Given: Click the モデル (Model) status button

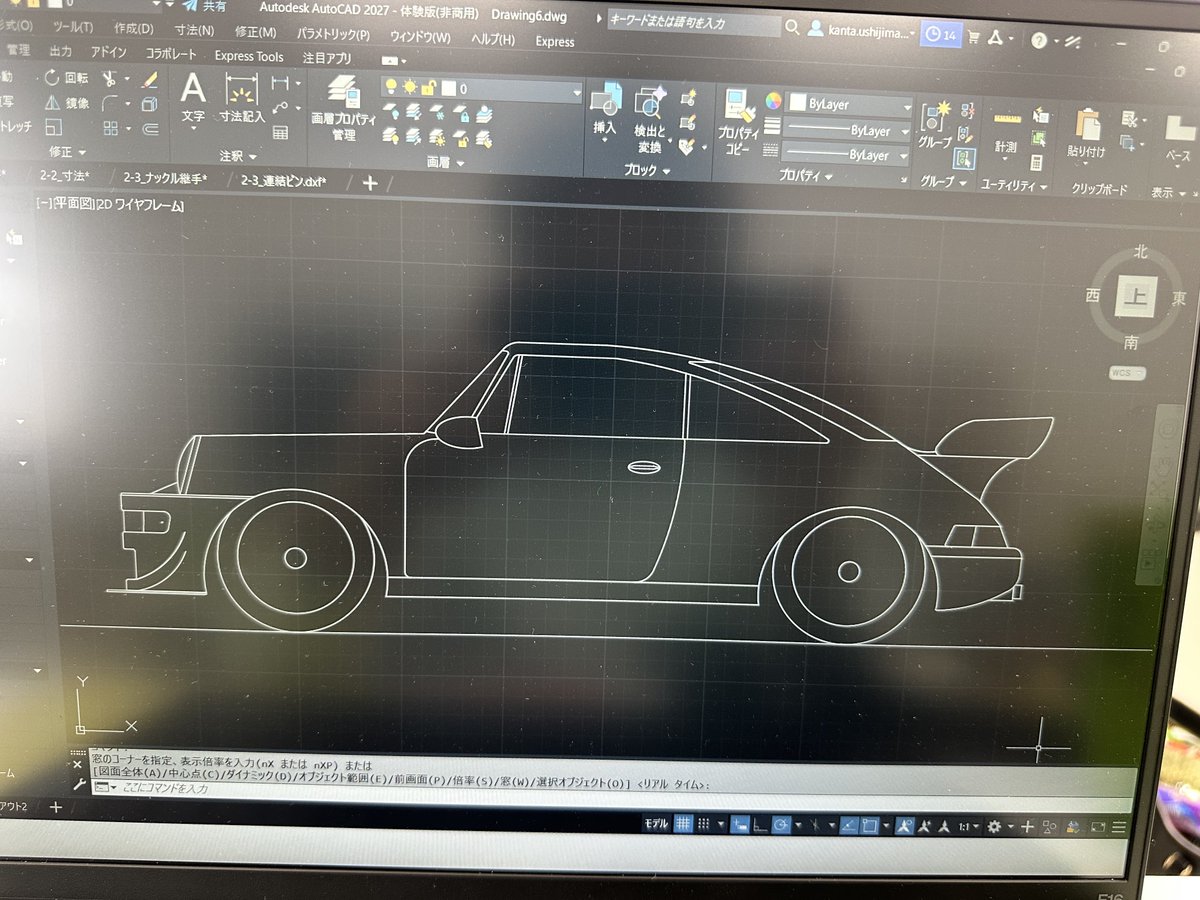Looking at the screenshot, I should click(x=656, y=824).
